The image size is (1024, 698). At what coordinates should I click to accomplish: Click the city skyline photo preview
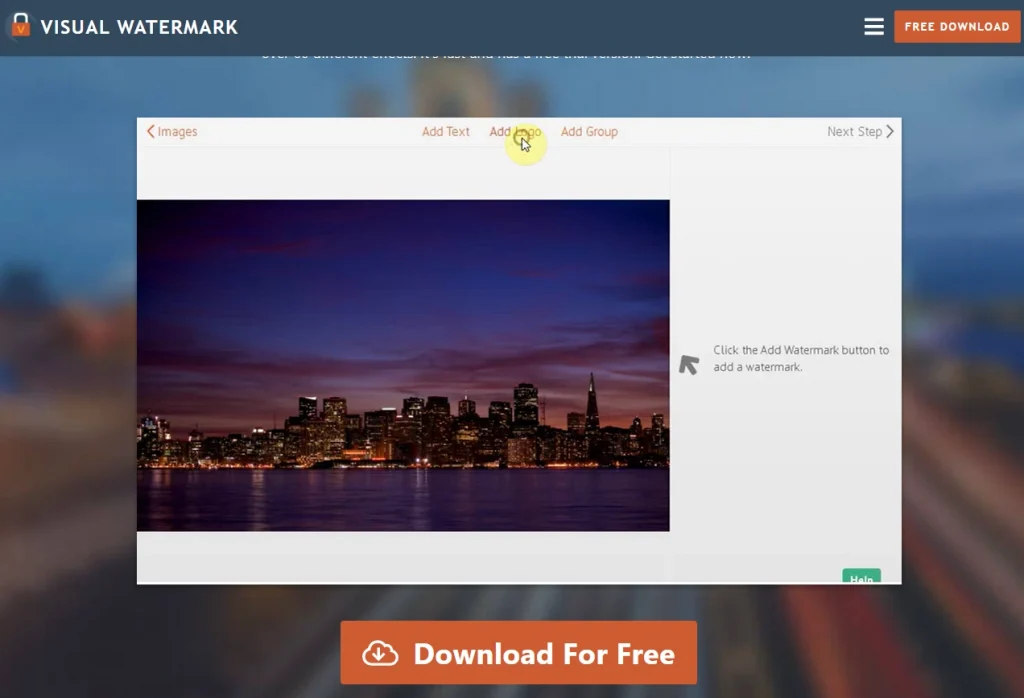pos(403,365)
